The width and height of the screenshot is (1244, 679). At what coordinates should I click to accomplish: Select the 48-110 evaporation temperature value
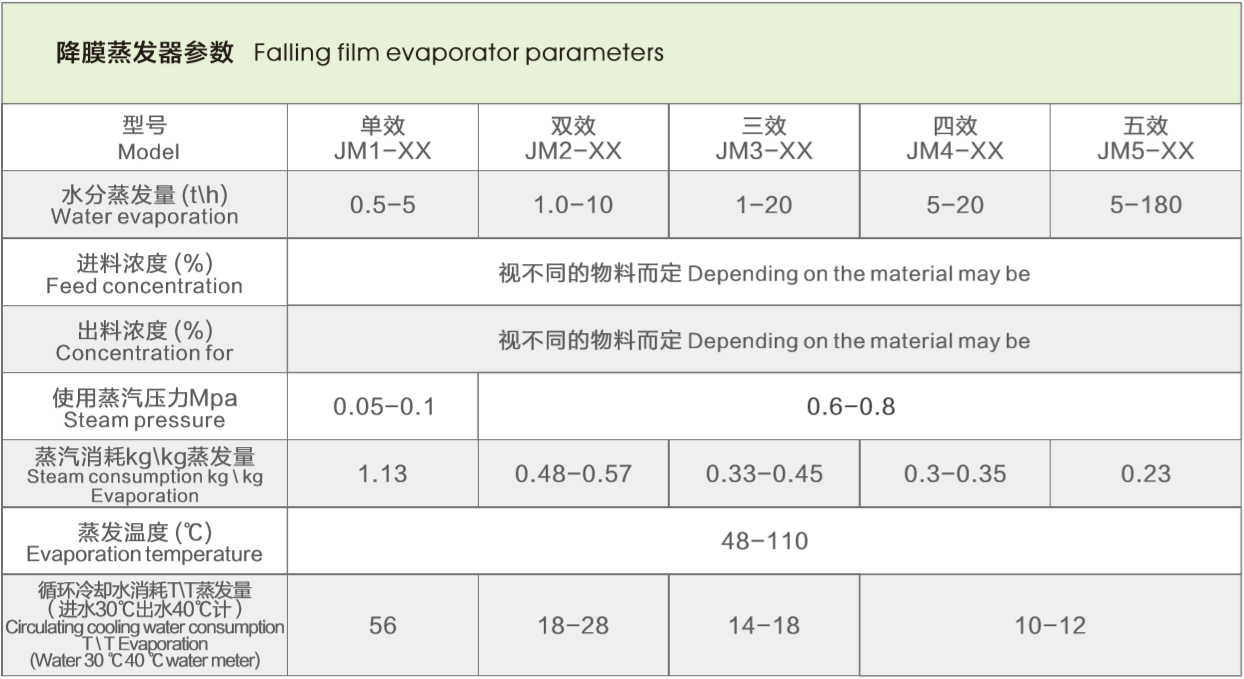click(x=764, y=542)
